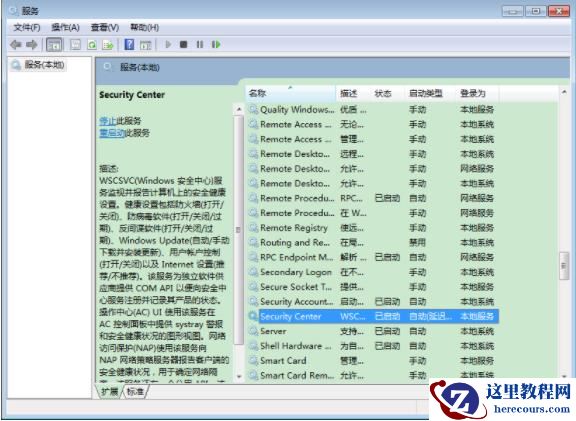Viewport: 576px width, 421px height.
Task: Click the Refresh toolbar icon
Action: point(92,45)
